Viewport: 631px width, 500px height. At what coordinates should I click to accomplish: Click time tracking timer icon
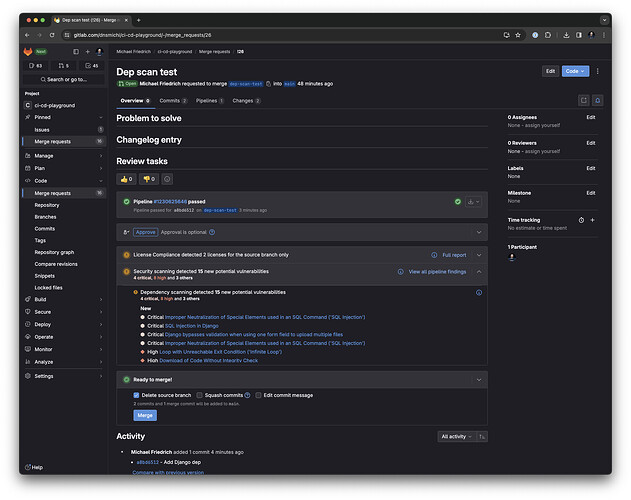(x=581, y=220)
